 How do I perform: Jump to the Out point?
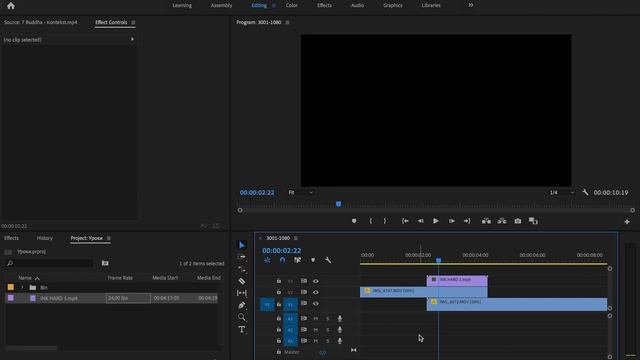pyautogui.click(x=467, y=221)
